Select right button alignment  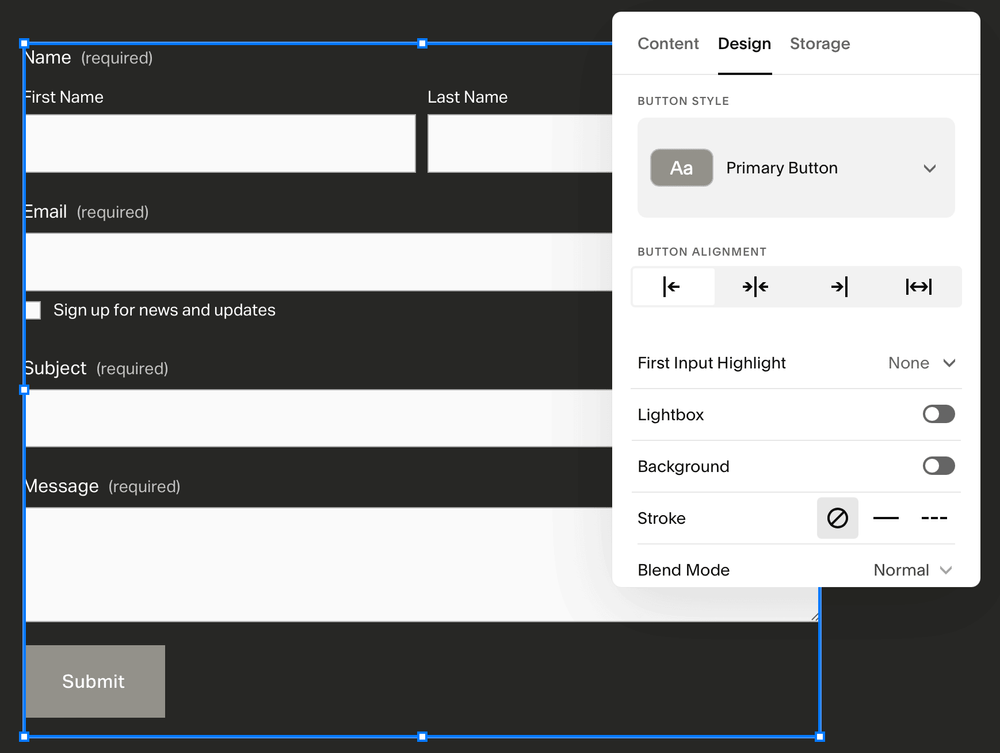837,287
